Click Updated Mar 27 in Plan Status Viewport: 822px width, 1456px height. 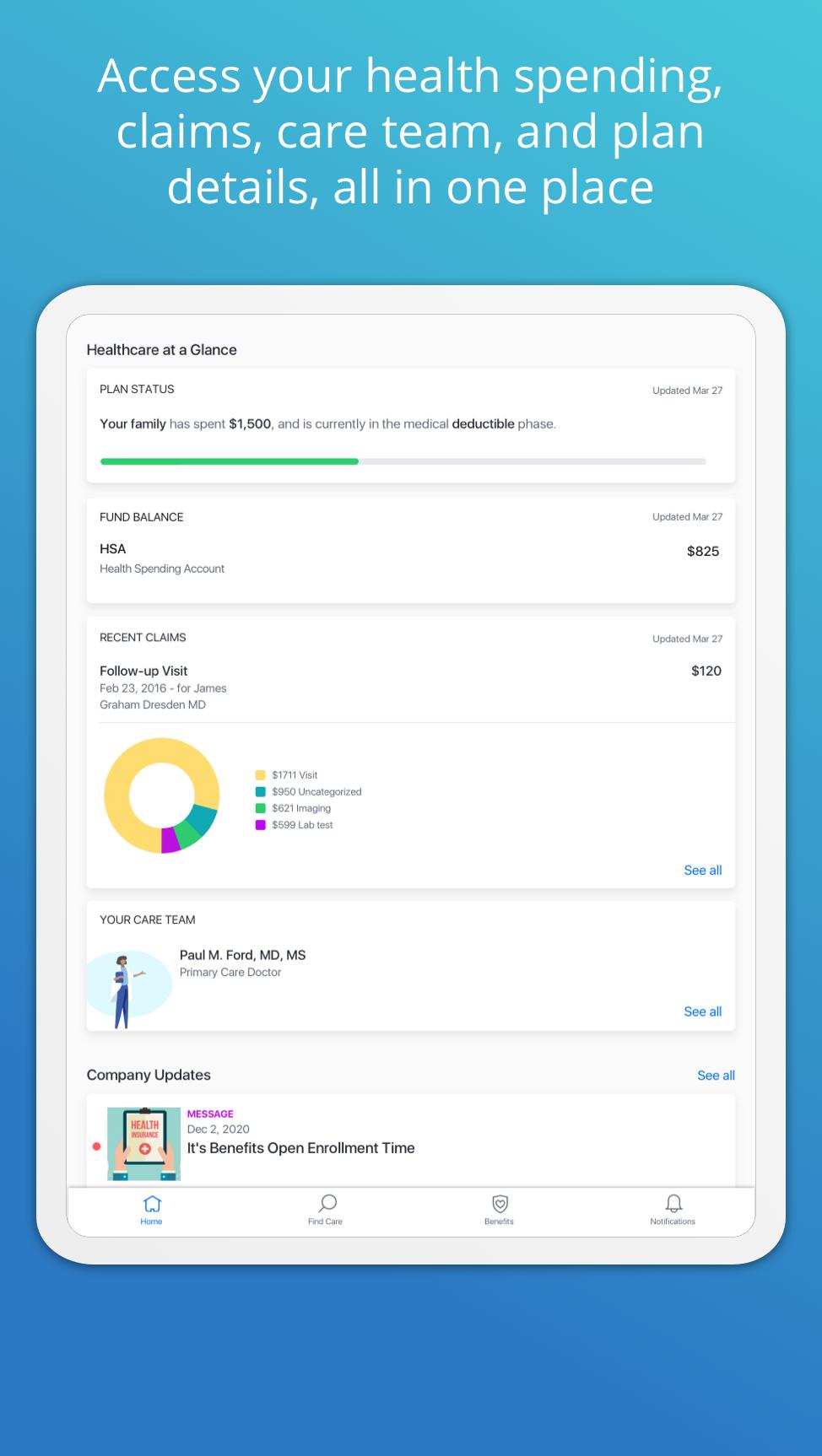tap(688, 391)
